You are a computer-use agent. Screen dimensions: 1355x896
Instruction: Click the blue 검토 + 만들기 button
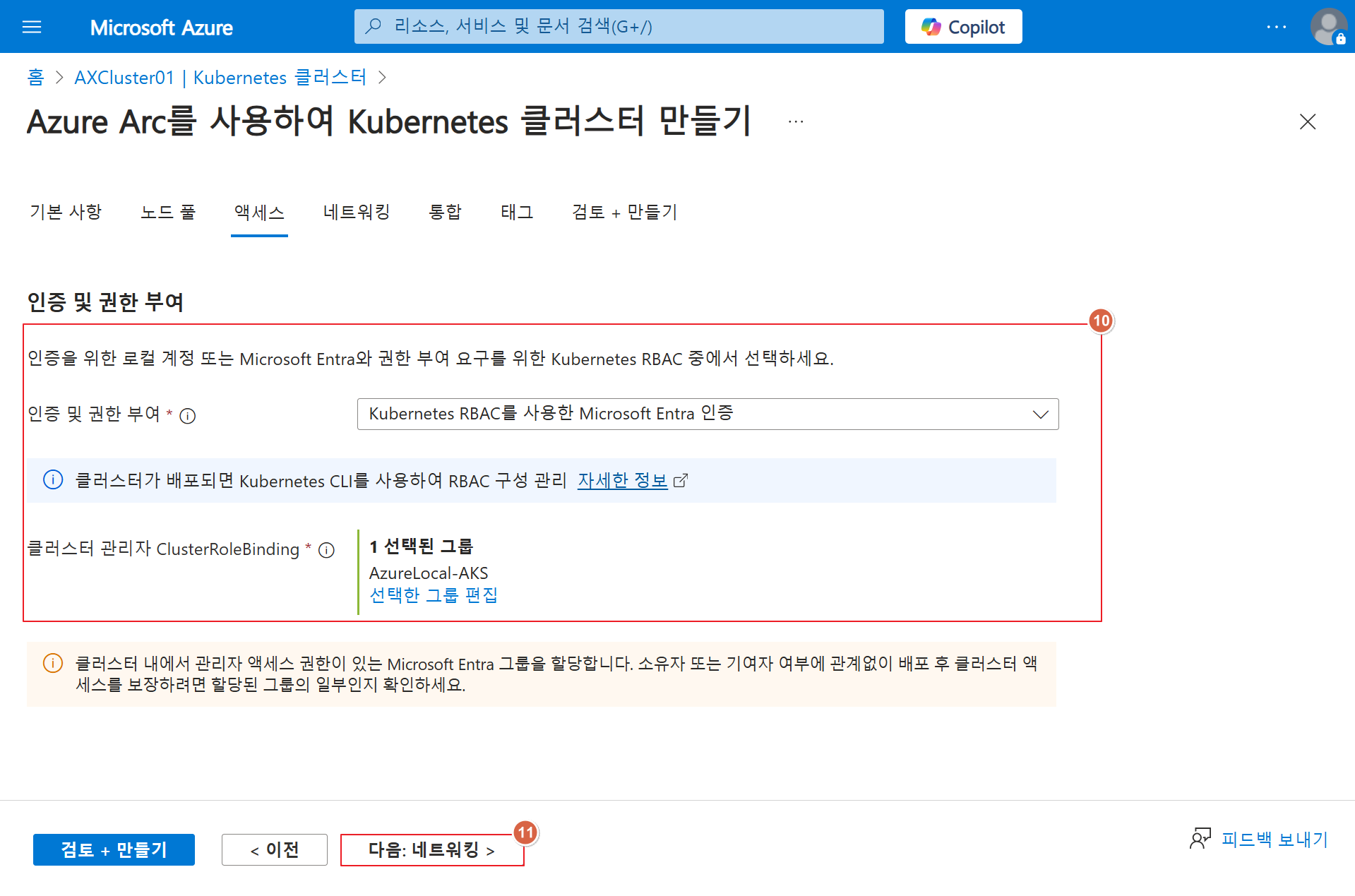click(x=114, y=849)
